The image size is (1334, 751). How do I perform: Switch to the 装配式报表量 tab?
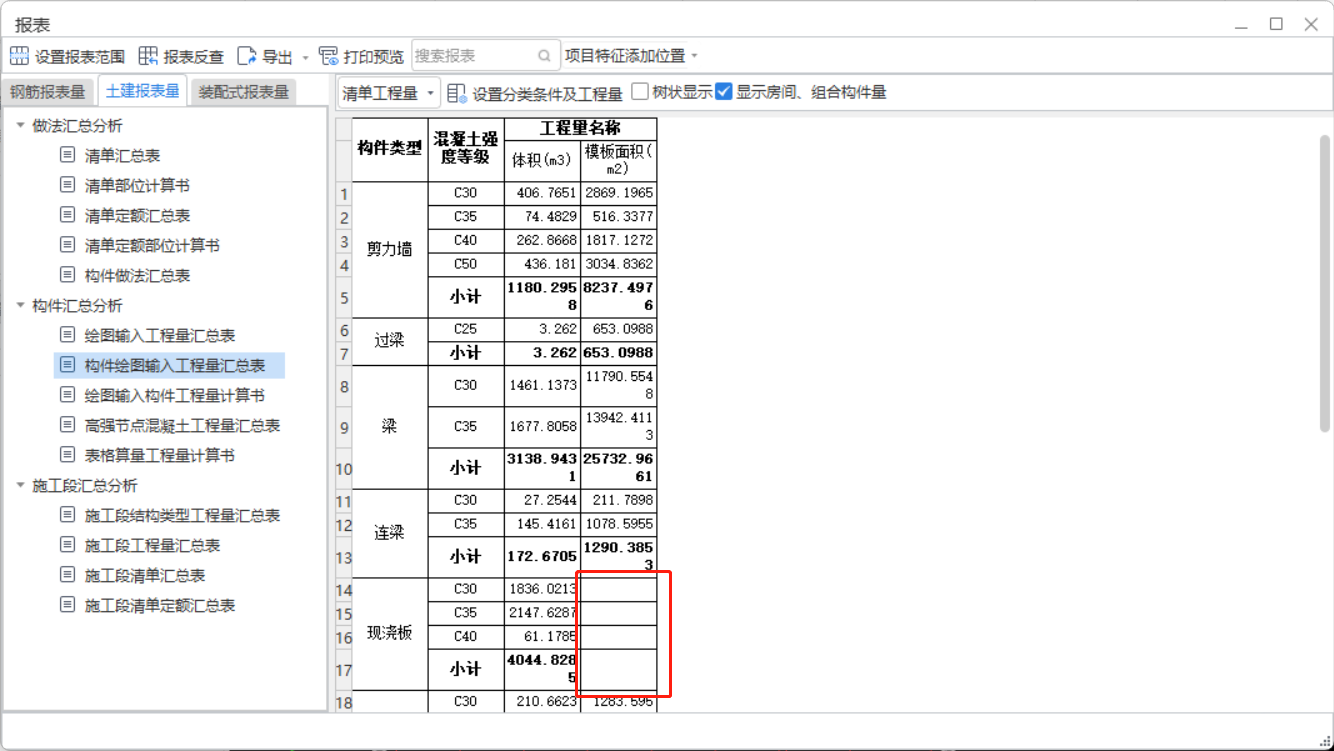tap(244, 92)
